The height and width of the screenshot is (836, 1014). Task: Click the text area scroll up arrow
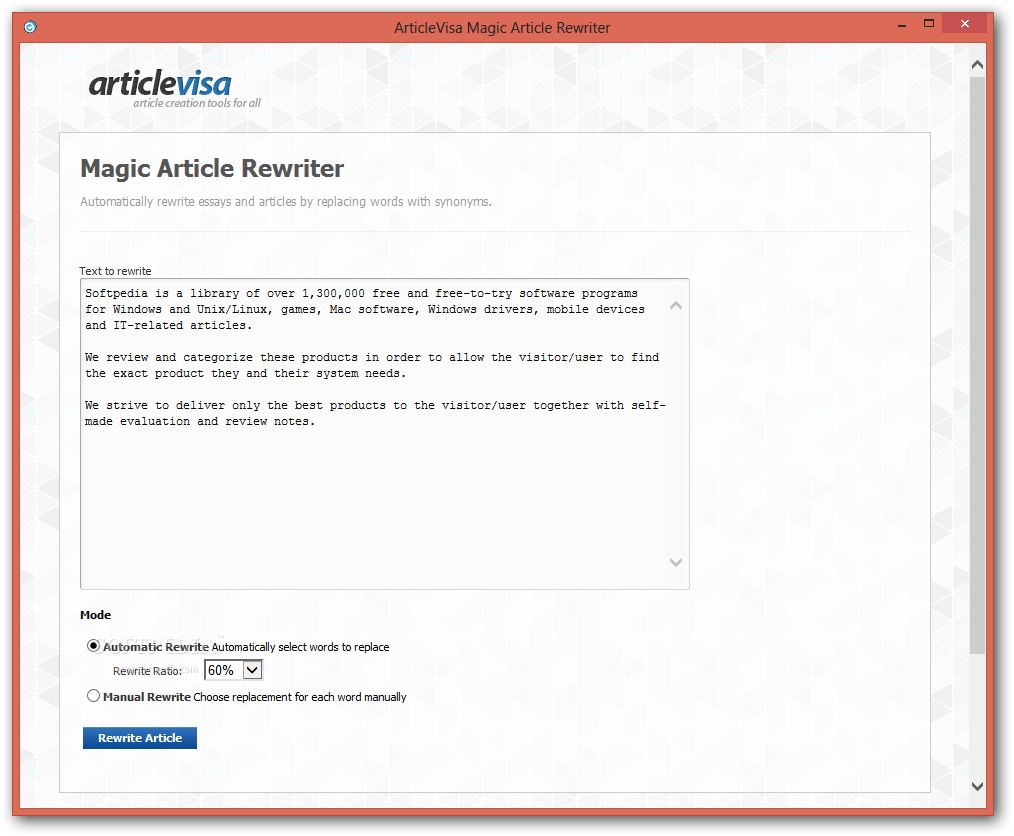676,305
